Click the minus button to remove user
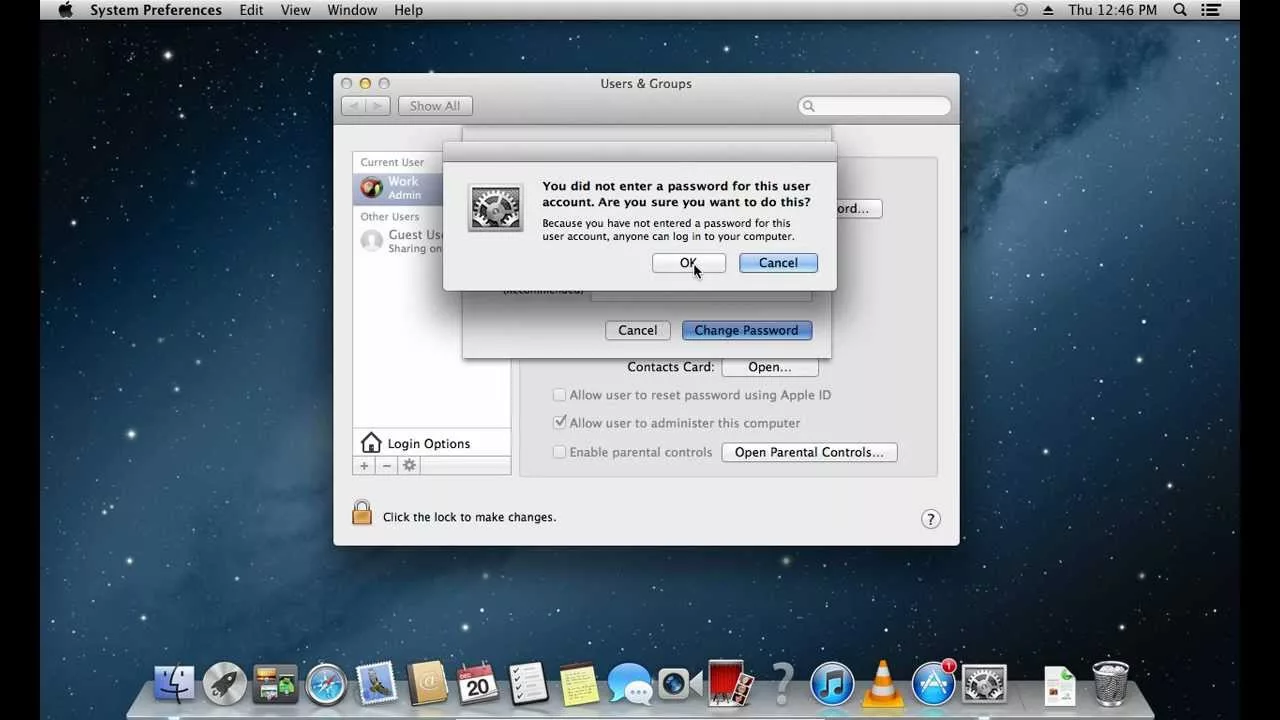This screenshot has width=1280, height=720. click(x=386, y=466)
